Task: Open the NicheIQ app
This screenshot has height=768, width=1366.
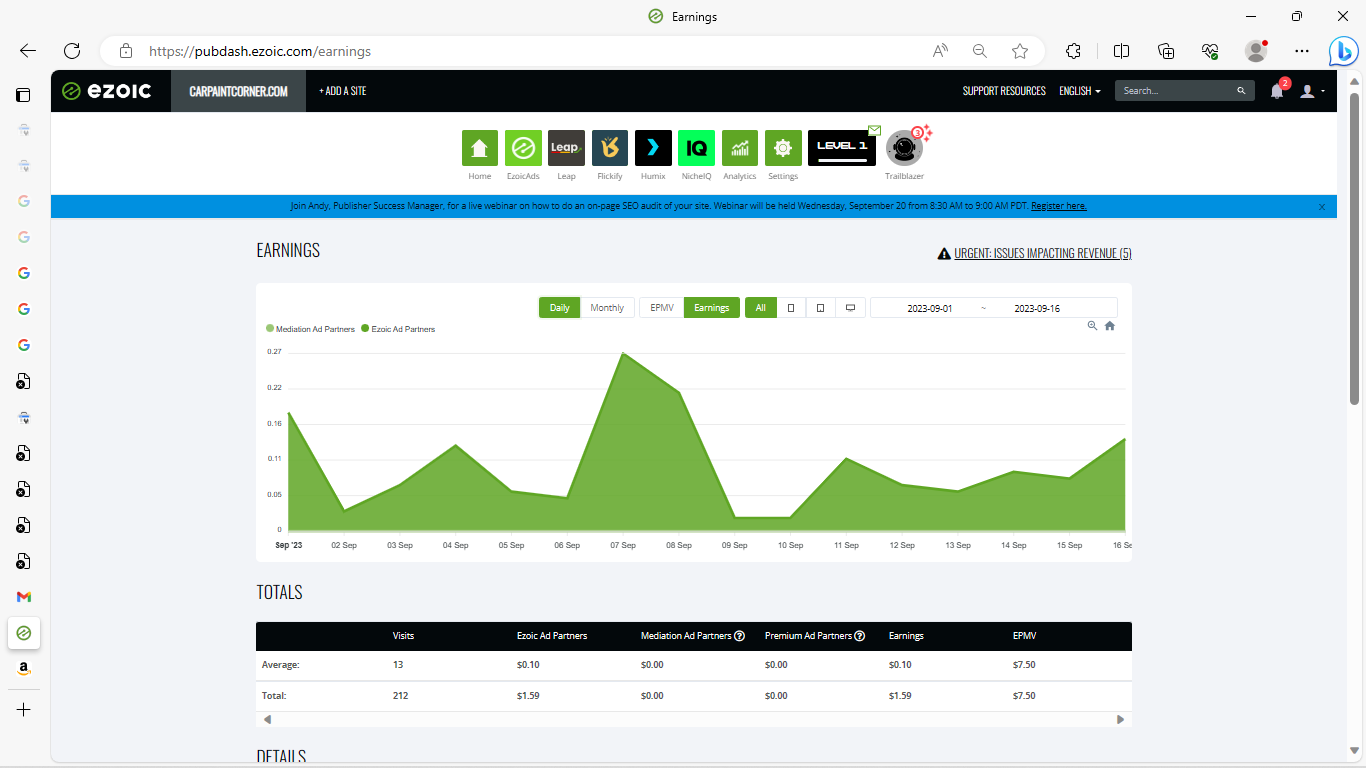Action: [x=696, y=148]
